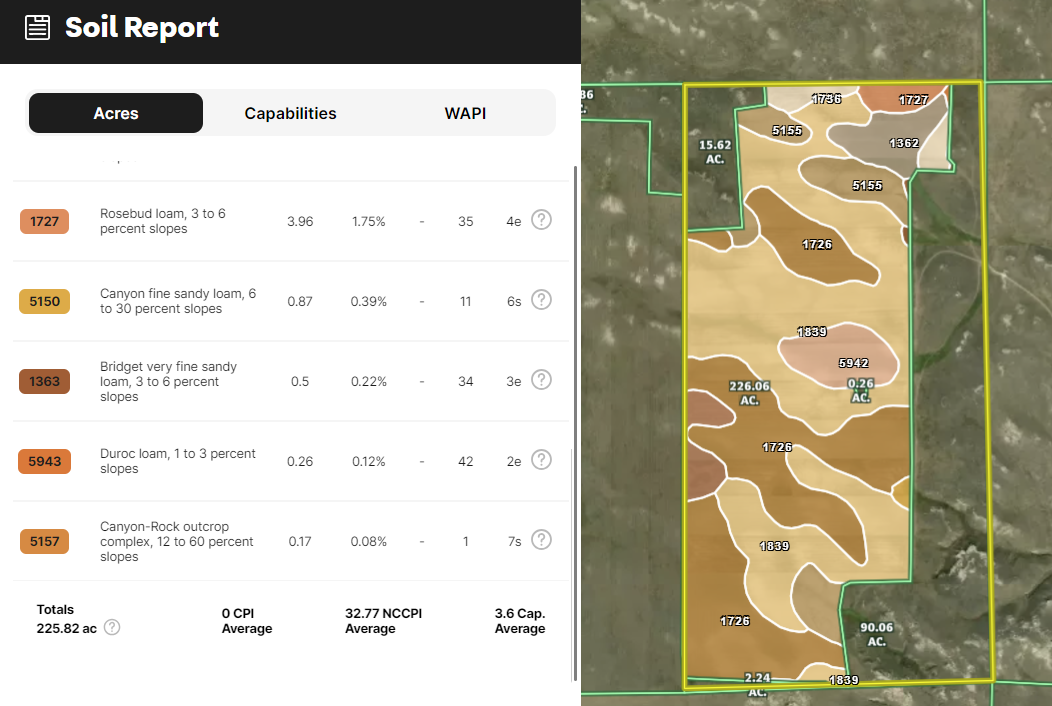Select the 5943 soil code swatch
This screenshot has height=706, width=1052.
[44, 461]
